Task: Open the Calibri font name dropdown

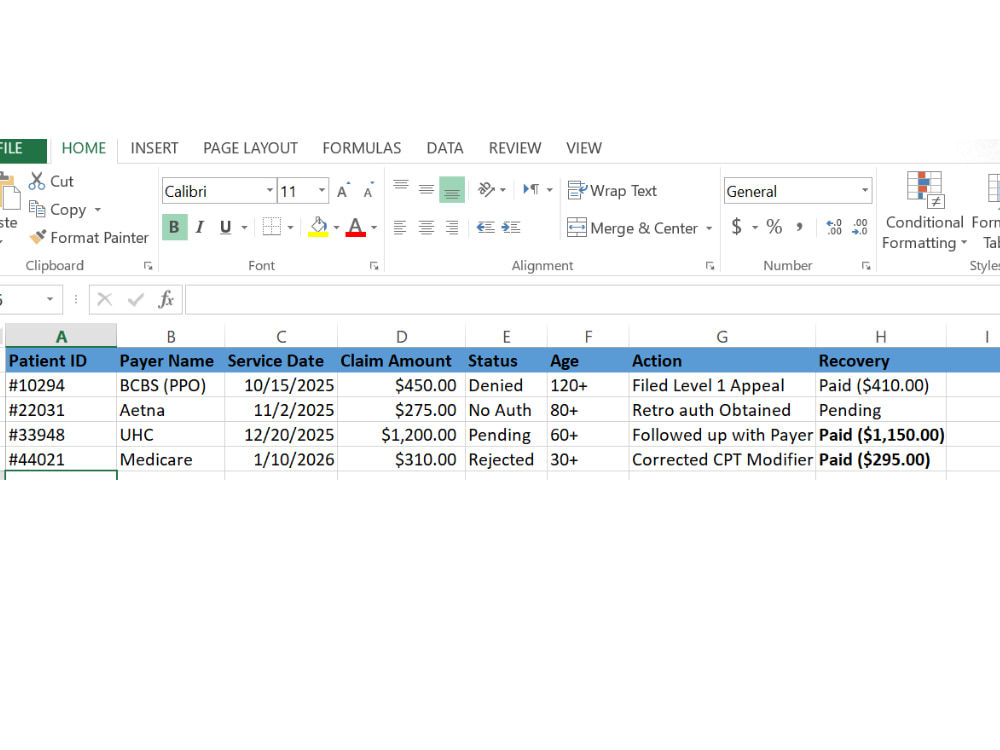Action: tap(270, 191)
